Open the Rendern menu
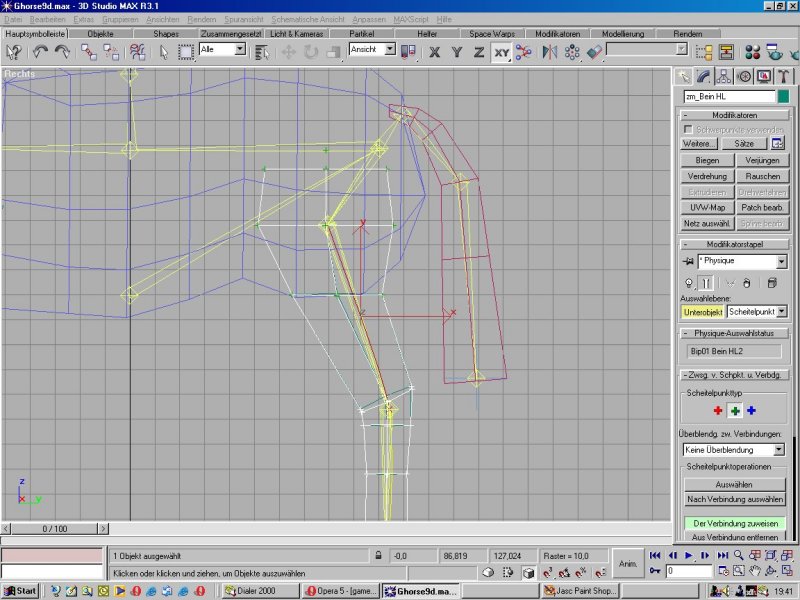 pos(202,19)
